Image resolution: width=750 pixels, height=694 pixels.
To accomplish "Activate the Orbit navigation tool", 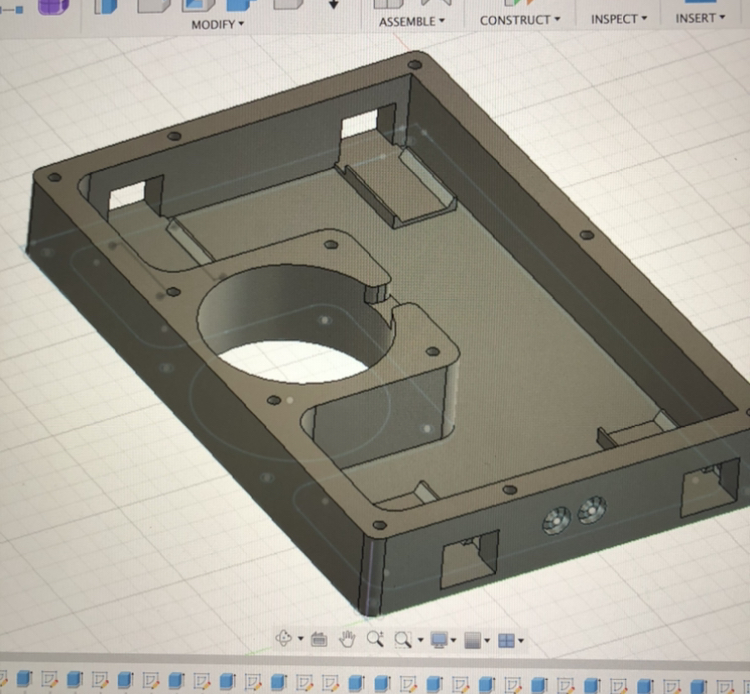I will [284, 638].
